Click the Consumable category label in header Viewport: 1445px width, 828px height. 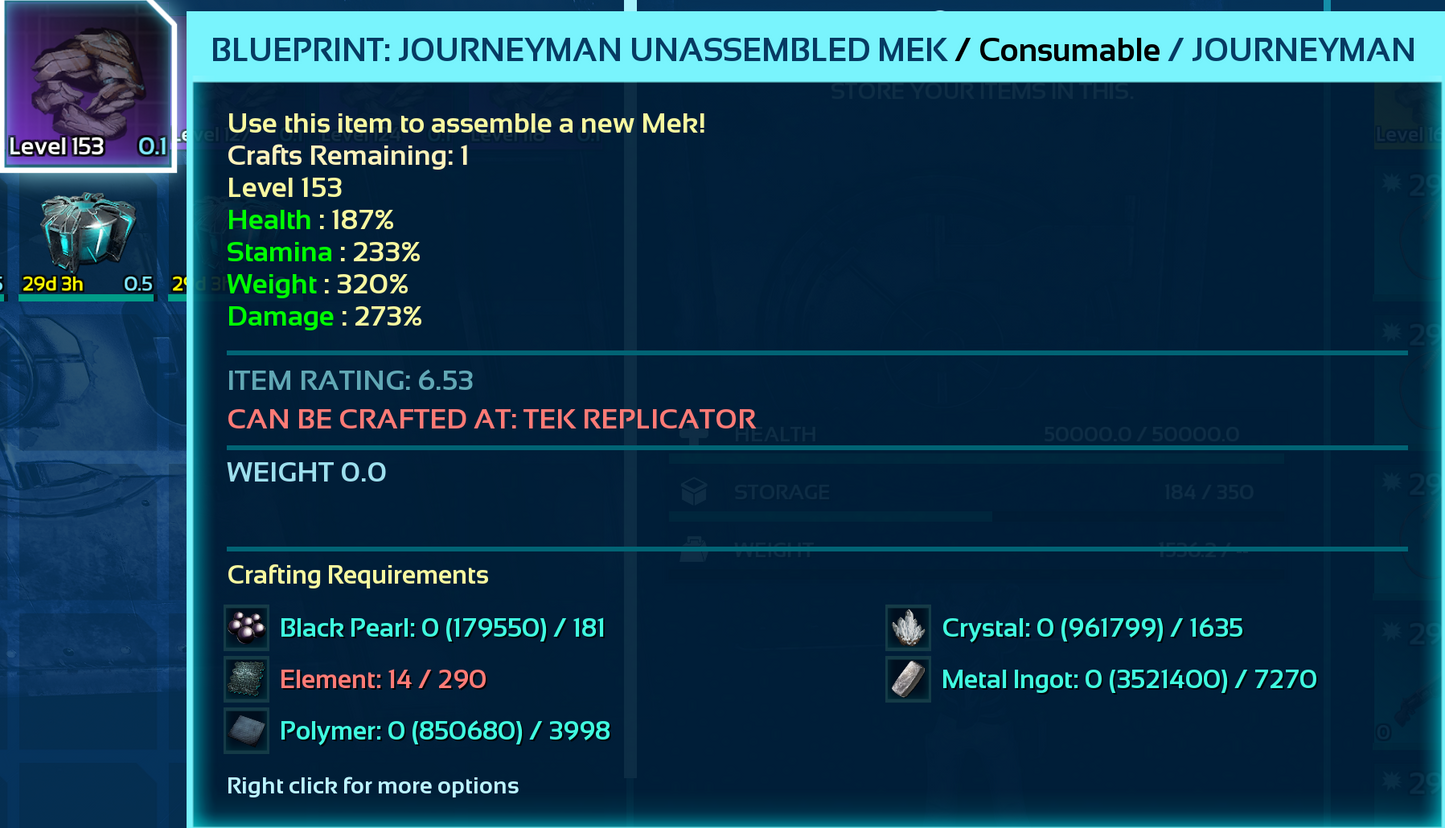pyautogui.click(x=1069, y=49)
